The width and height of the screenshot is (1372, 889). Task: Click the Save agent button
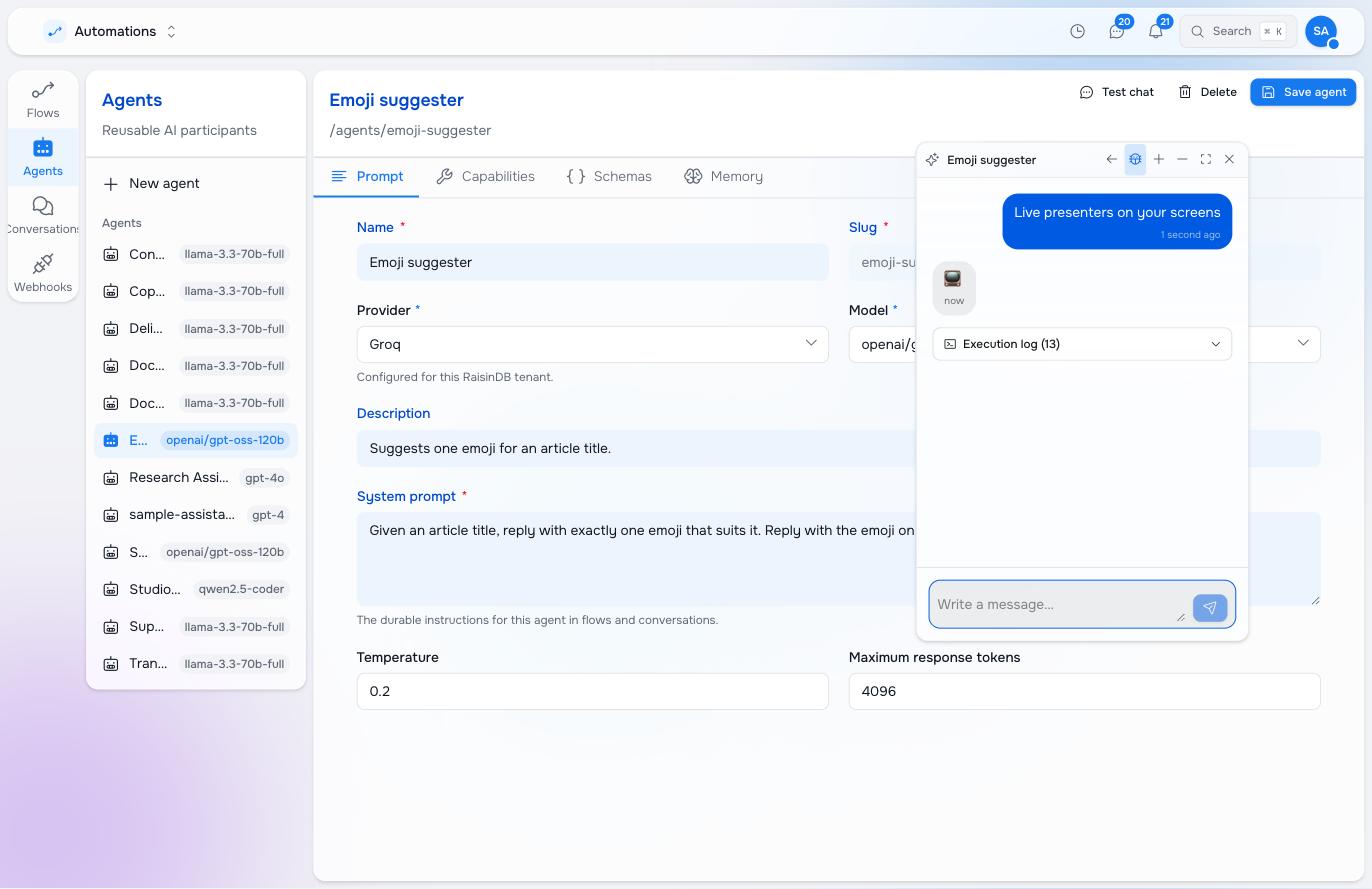click(x=1303, y=92)
